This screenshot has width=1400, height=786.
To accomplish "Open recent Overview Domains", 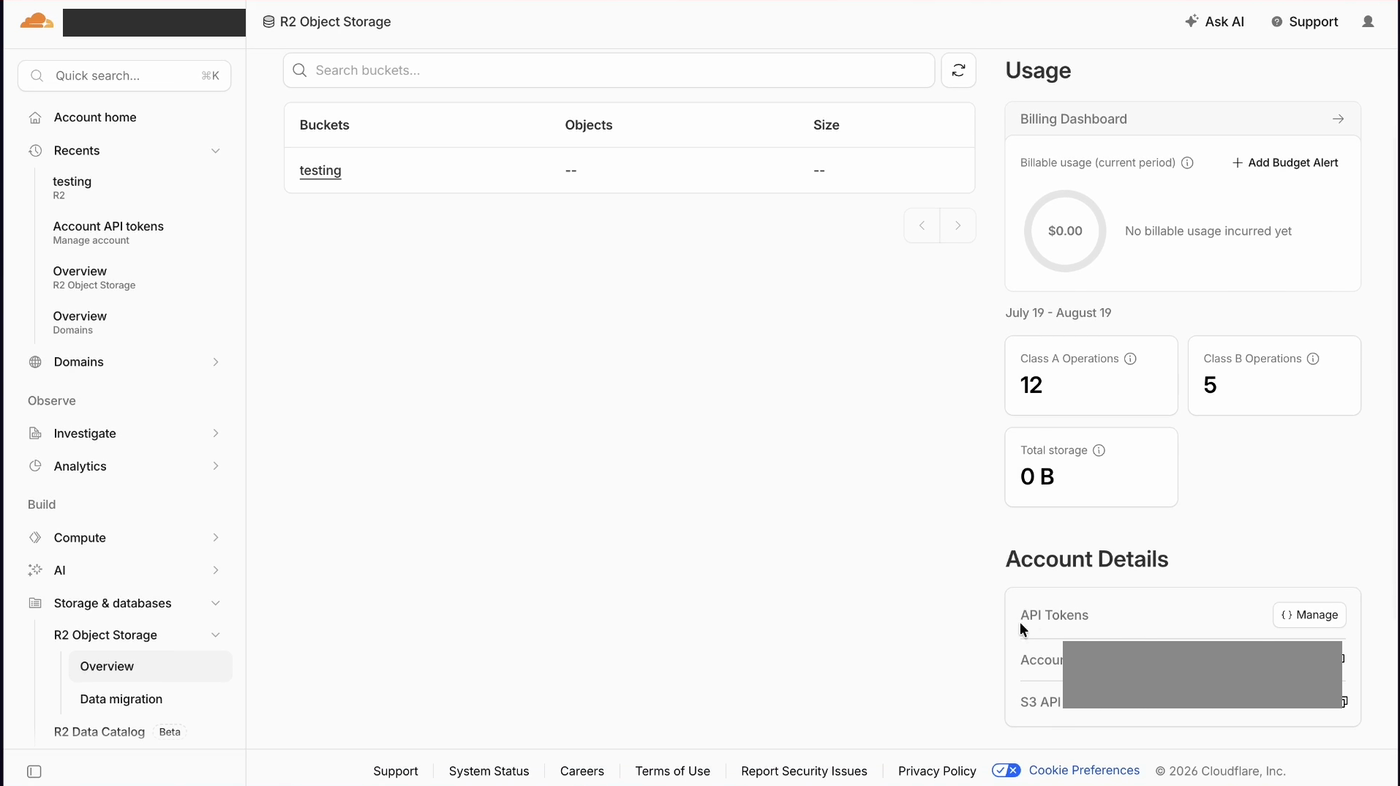I will [x=80, y=322].
